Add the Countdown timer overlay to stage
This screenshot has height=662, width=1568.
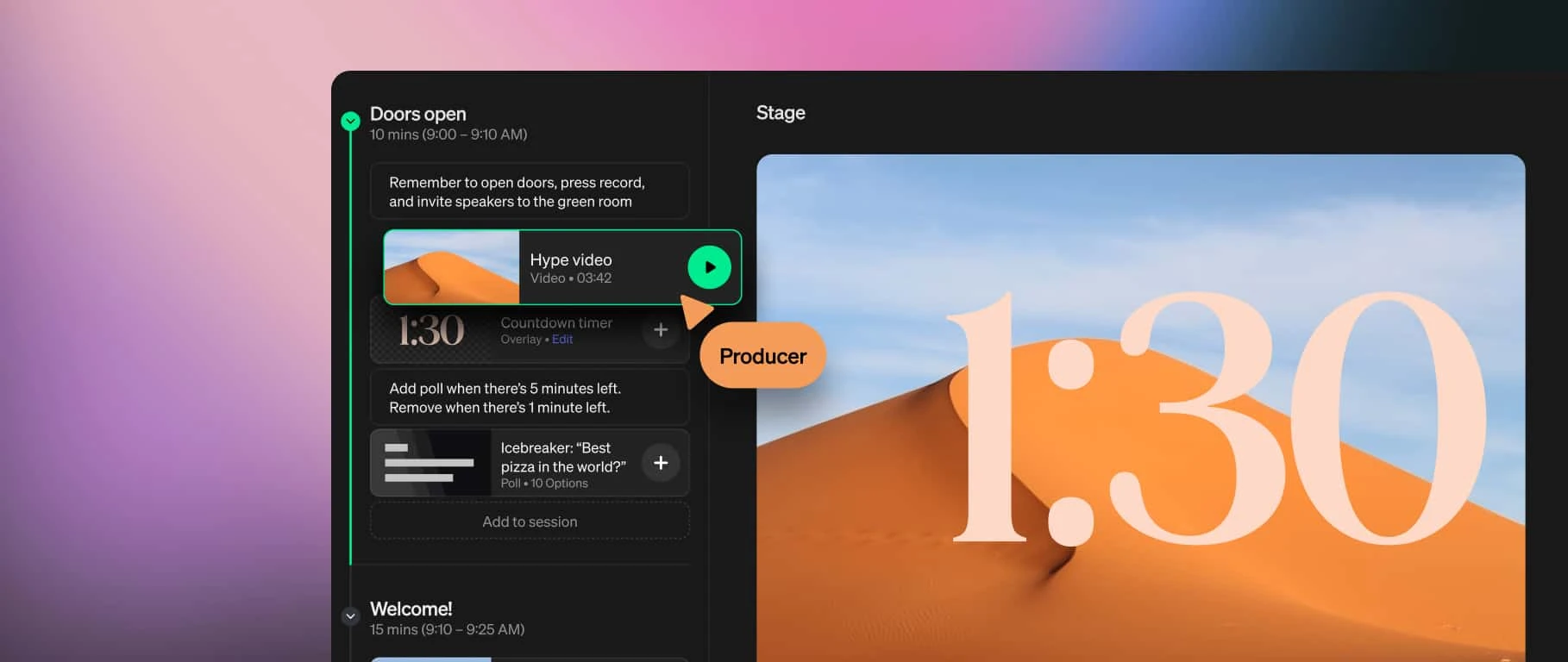pos(661,330)
